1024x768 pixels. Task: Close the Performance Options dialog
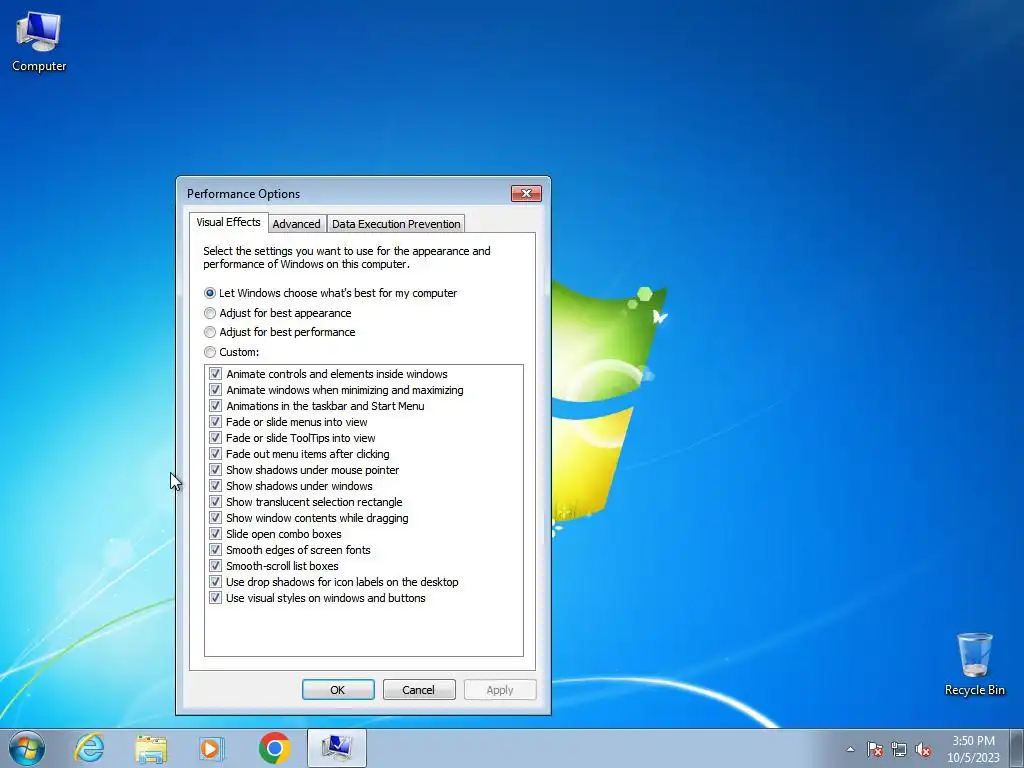coord(526,193)
